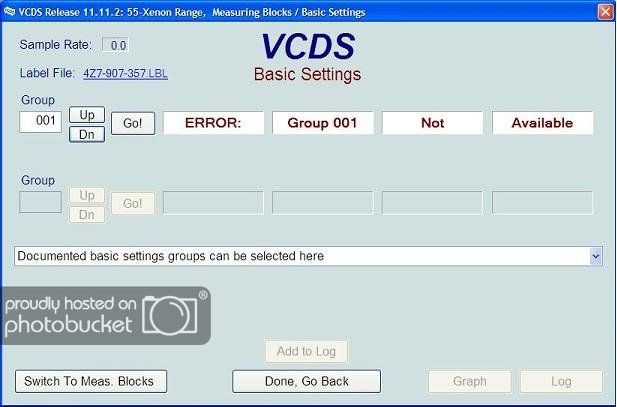Click the VCDS app icon in title bar
Viewport: 617px width, 407px height.
pos(10,12)
